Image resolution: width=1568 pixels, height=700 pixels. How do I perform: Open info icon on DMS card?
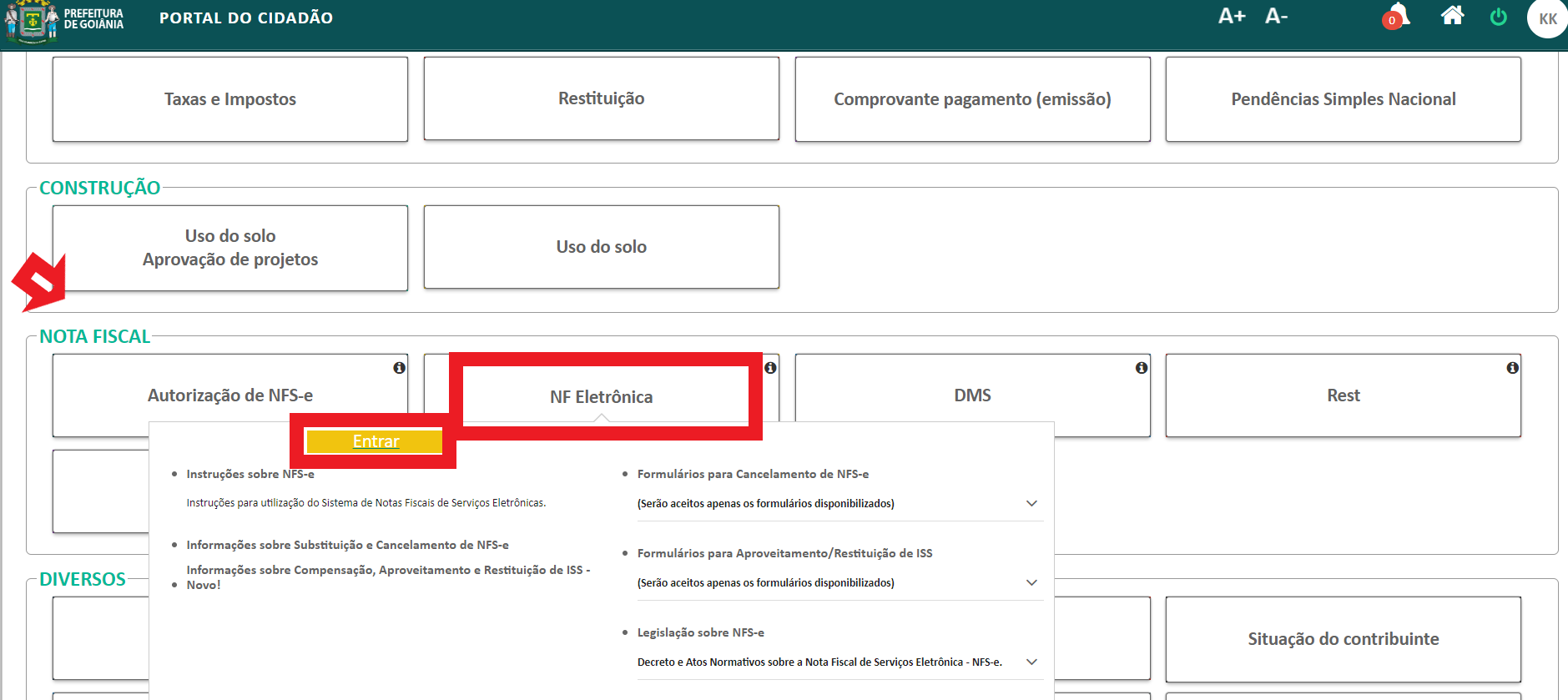[x=1141, y=368]
